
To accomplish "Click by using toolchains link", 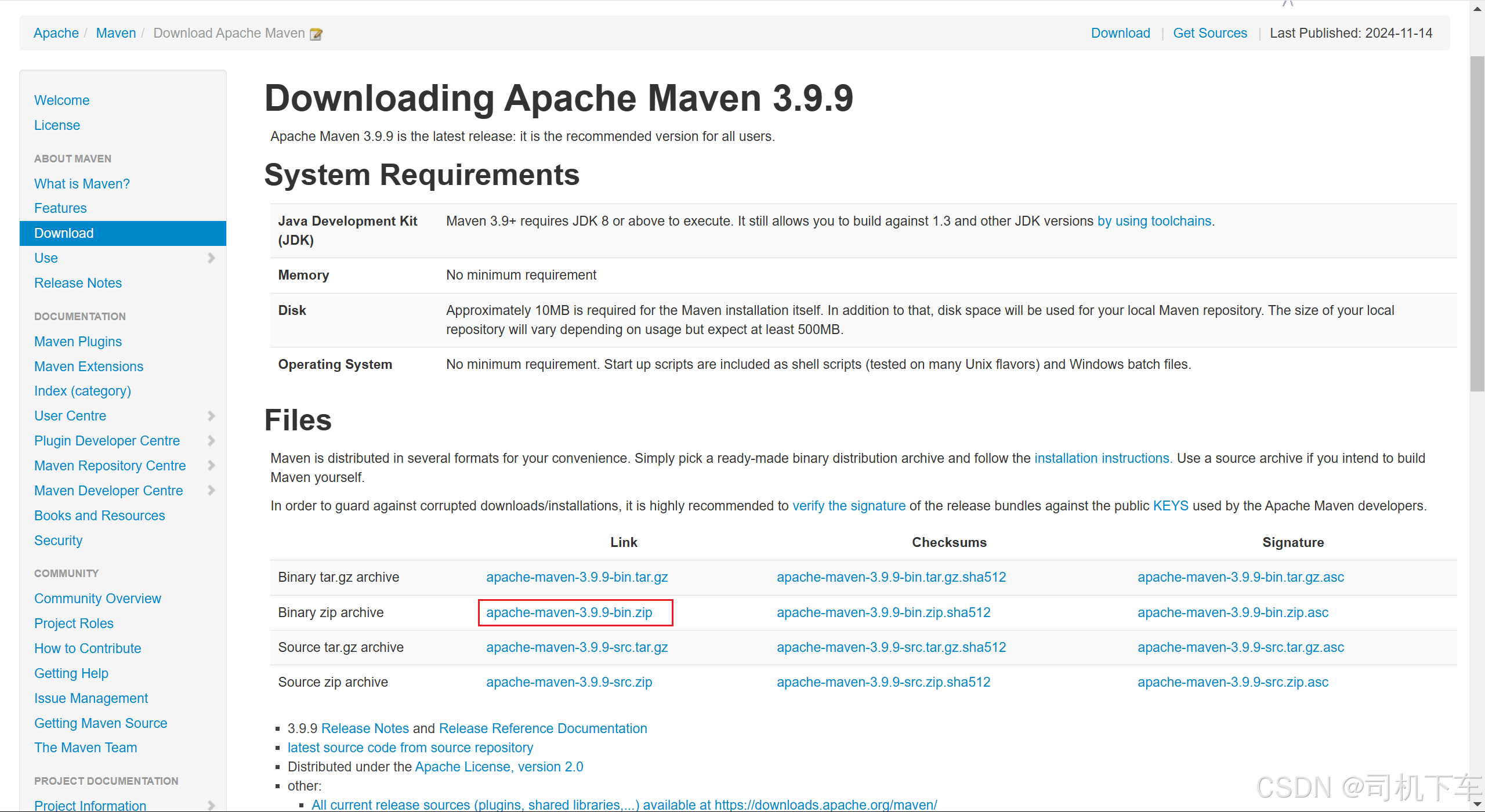I will tap(1154, 221).
